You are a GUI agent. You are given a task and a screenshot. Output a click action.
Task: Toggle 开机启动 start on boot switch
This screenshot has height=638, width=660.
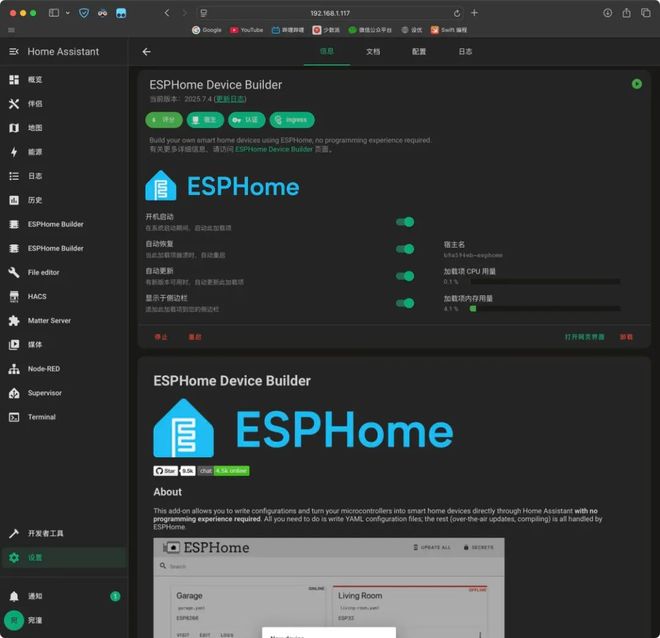tap(405, 222)
